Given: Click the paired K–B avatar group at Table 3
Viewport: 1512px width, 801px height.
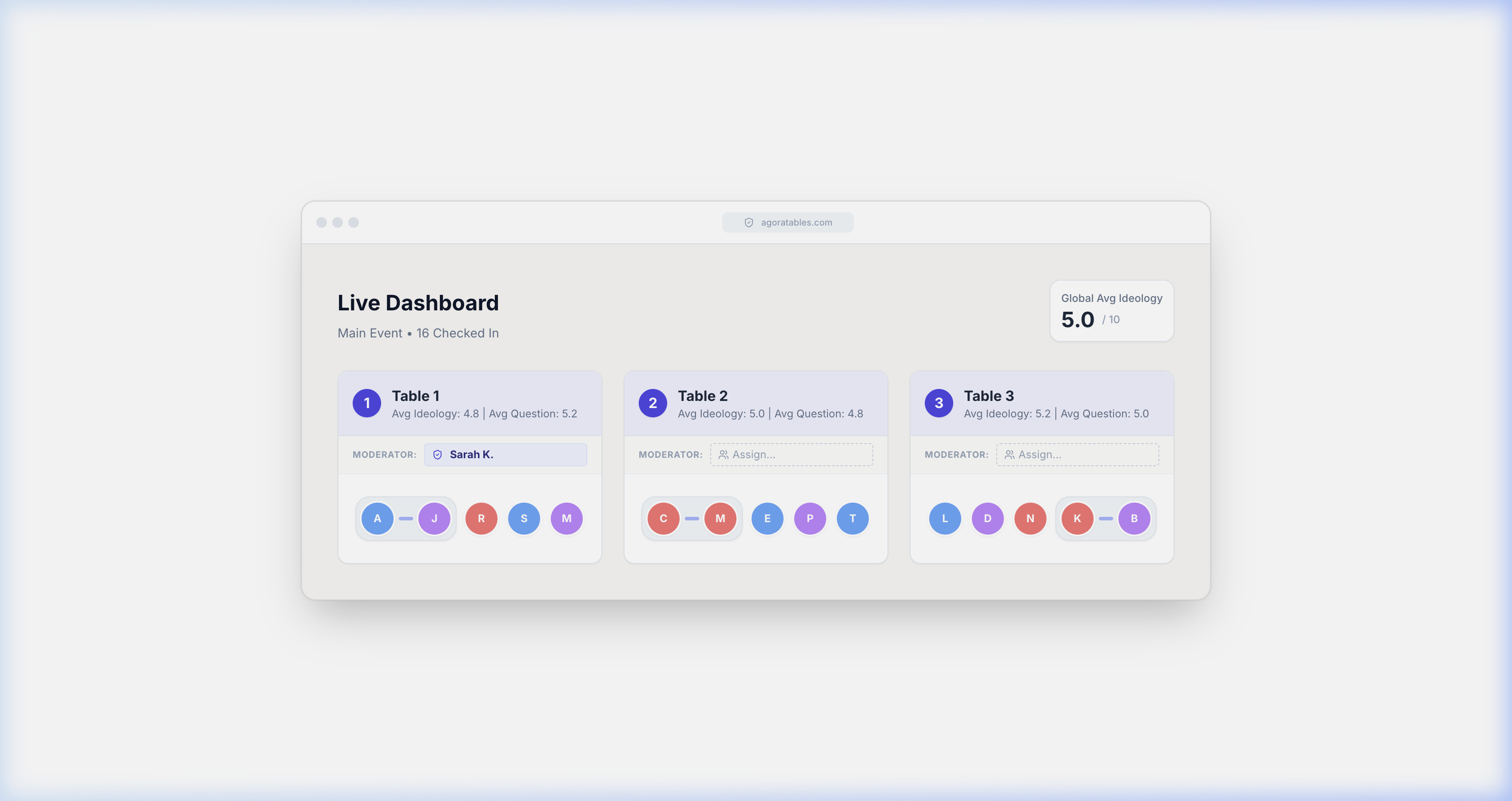Looking at the screenshot, I should coord(1106,518).
